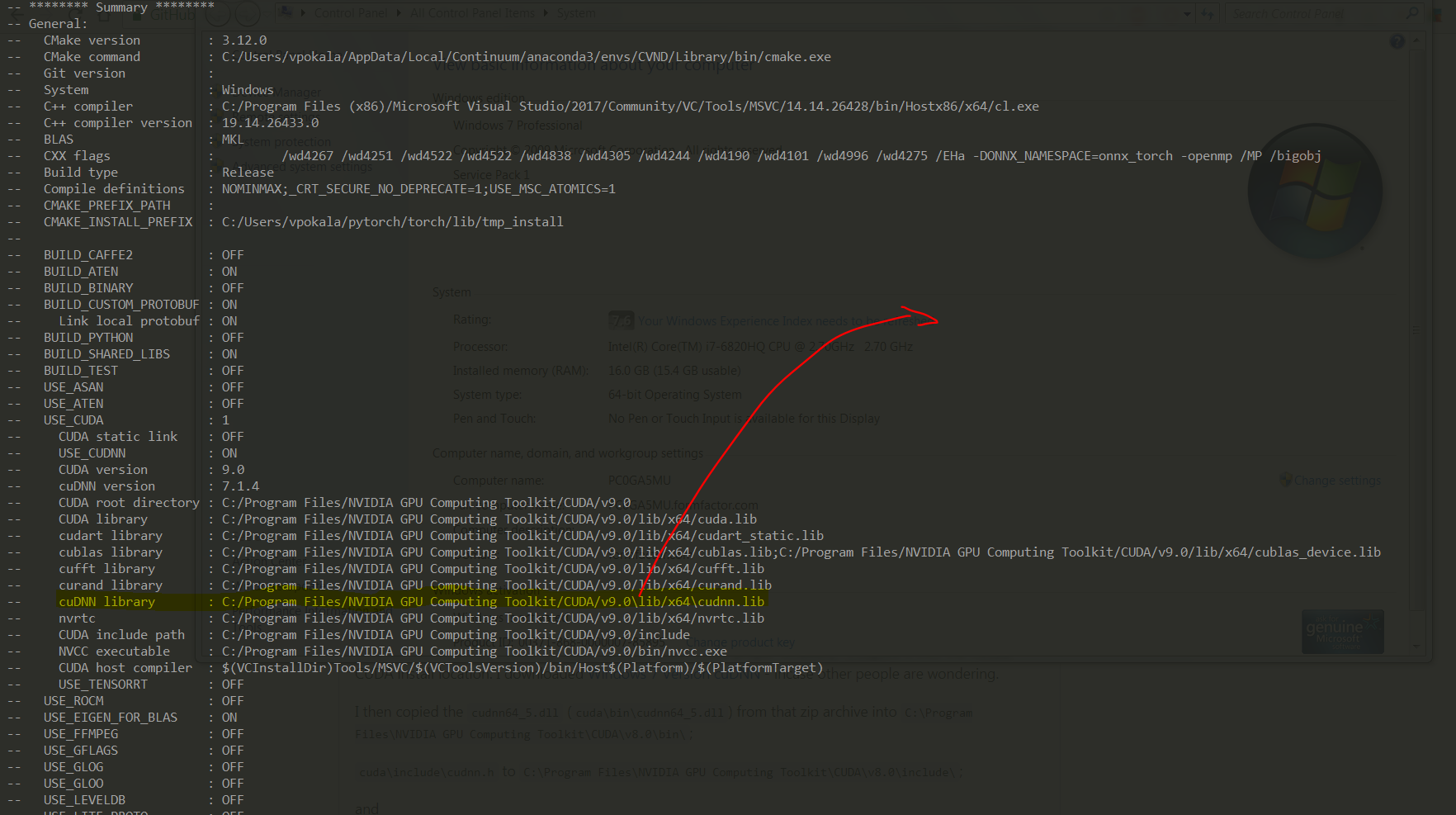The image size is (1456, 815).
Task: Click the home icon left of the GitHub tab
Action: click(106, 17)
